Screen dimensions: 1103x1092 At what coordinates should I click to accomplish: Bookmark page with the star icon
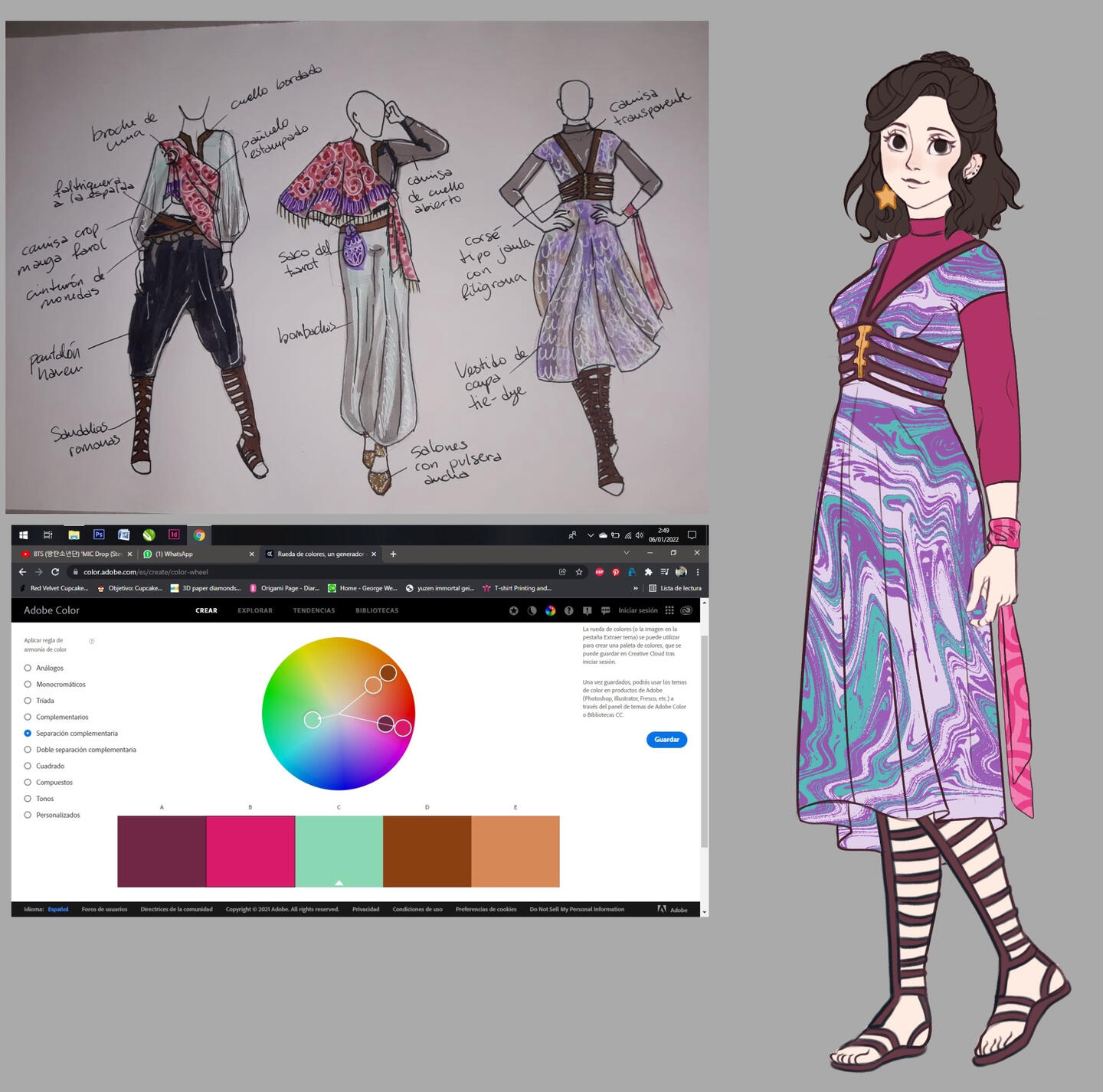pos(579,572)
